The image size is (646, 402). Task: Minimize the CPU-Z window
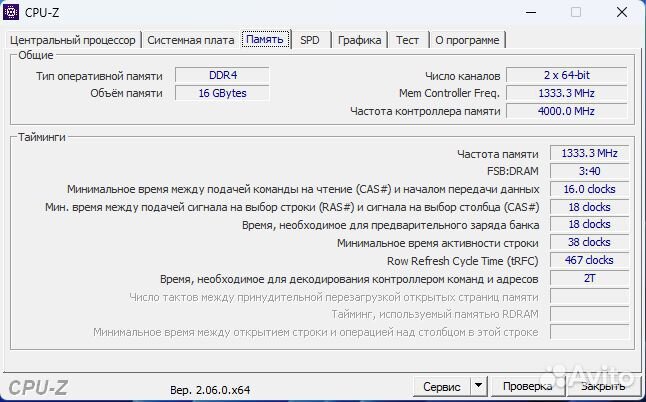(x=531, y=12)
